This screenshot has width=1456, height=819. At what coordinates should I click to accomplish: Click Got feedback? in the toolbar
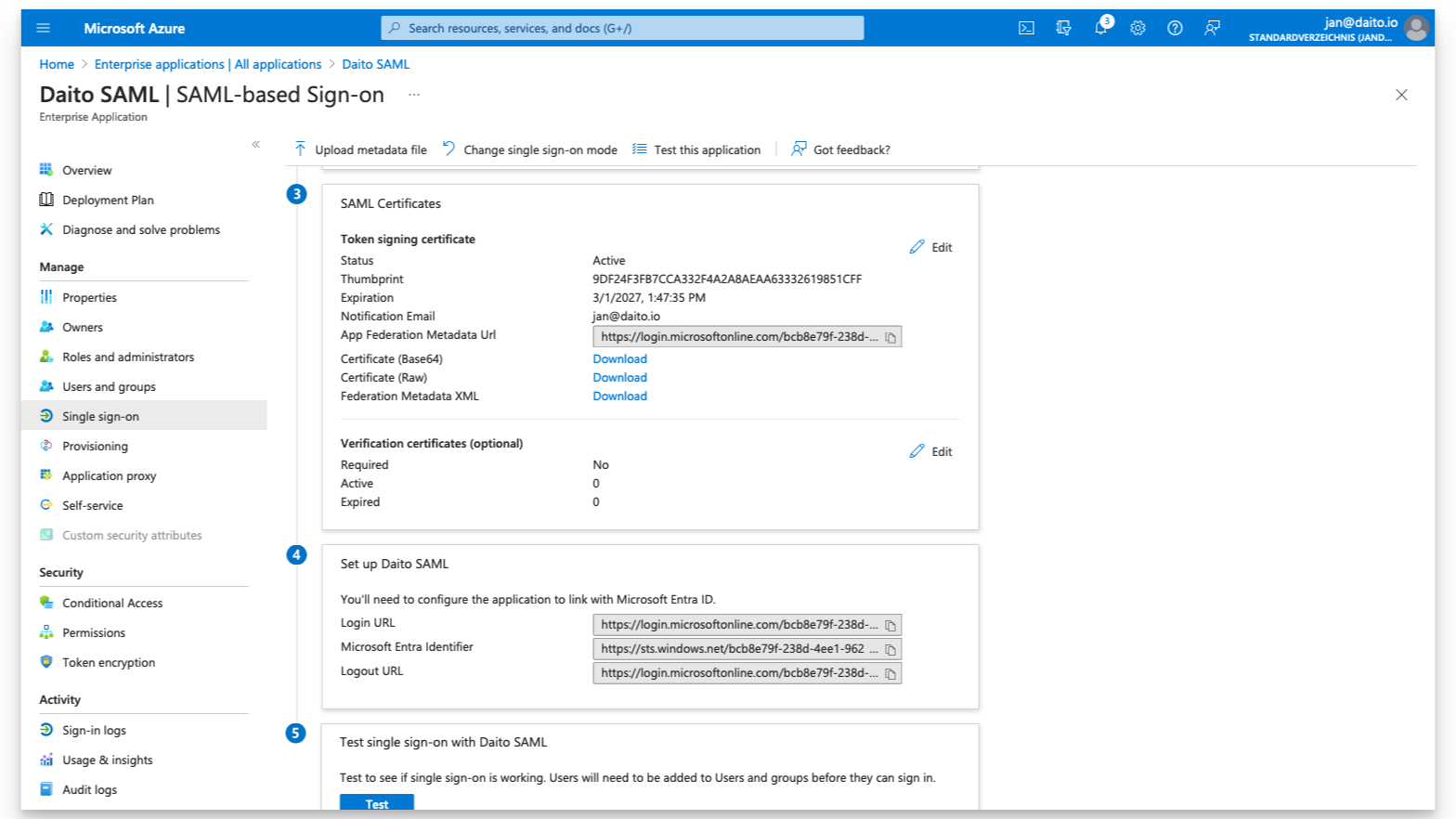coord(840,149)
